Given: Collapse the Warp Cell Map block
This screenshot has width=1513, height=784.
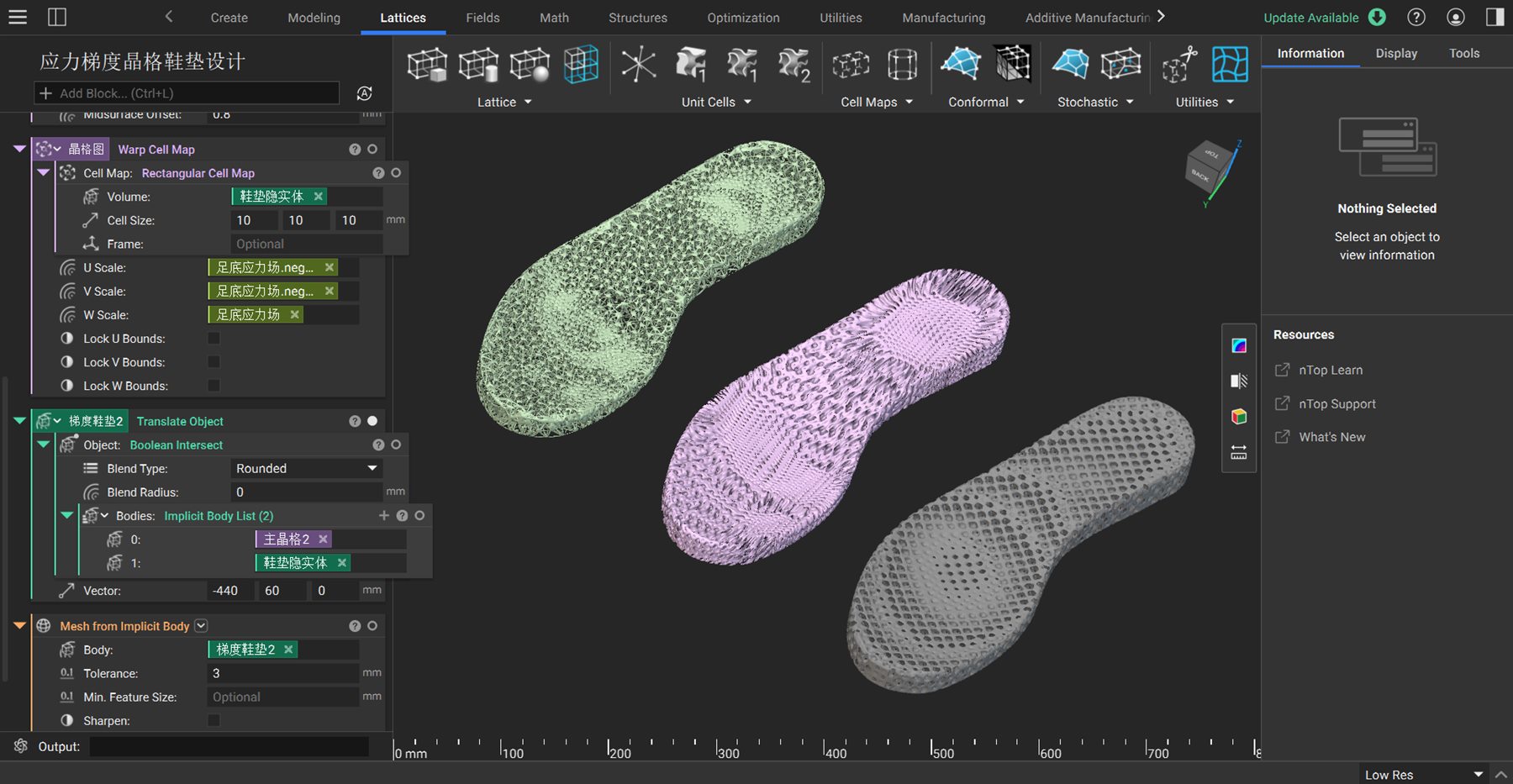Looking at the screenshot, I should click(x=19, y=149).
